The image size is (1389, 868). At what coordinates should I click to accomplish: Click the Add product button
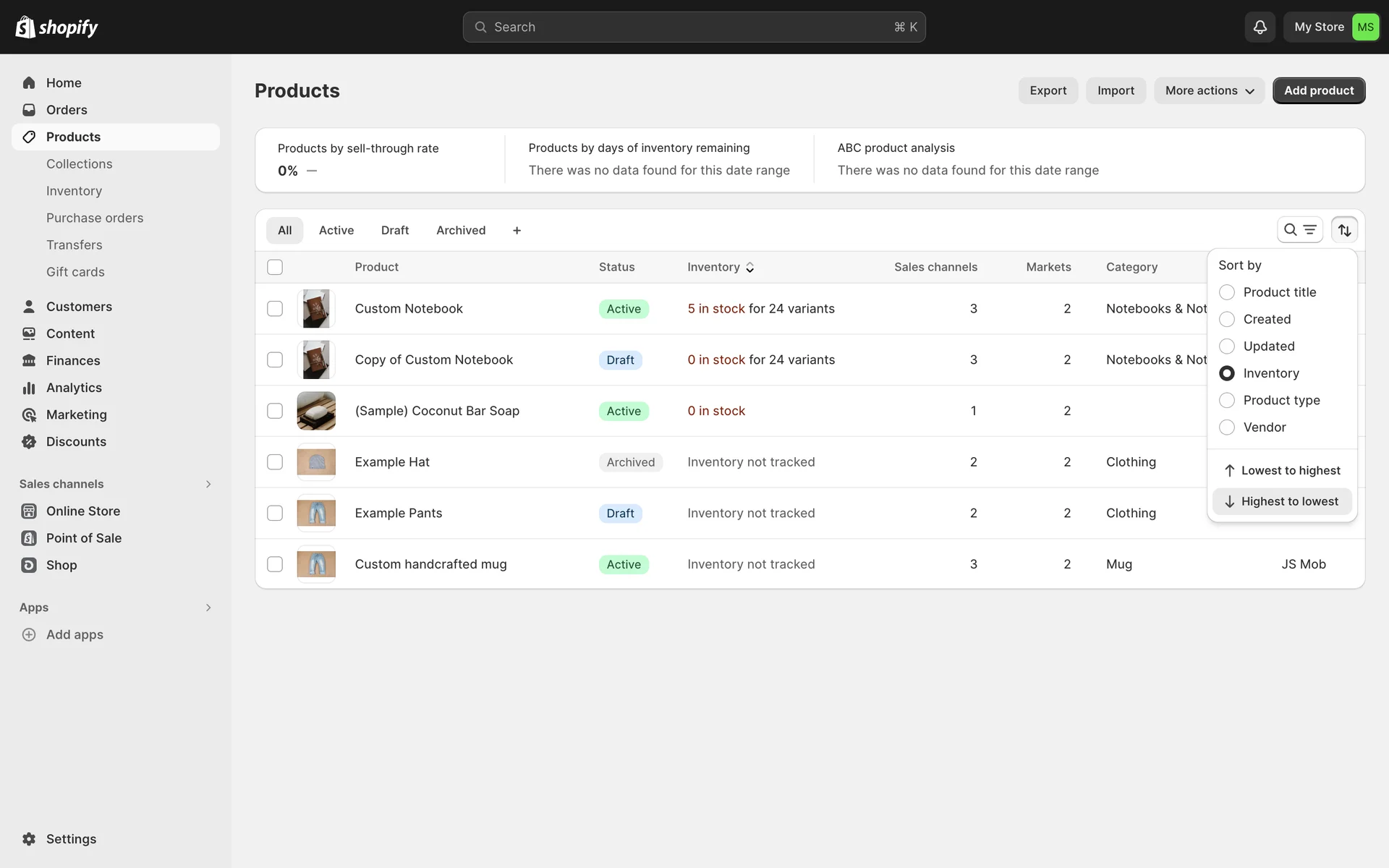click(x=1318, y=90)
